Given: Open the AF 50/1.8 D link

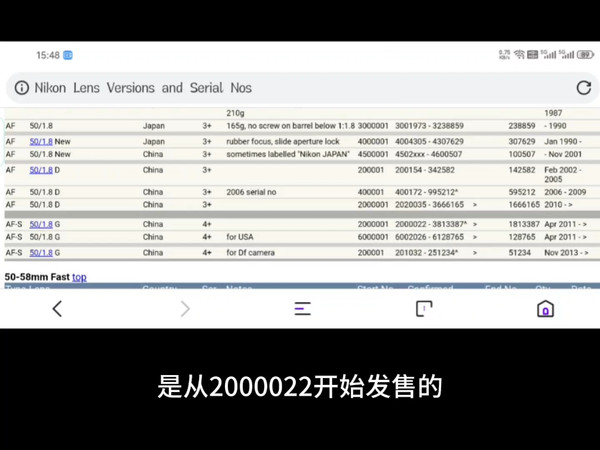Looking at the screenshot, I should [41, 170].
